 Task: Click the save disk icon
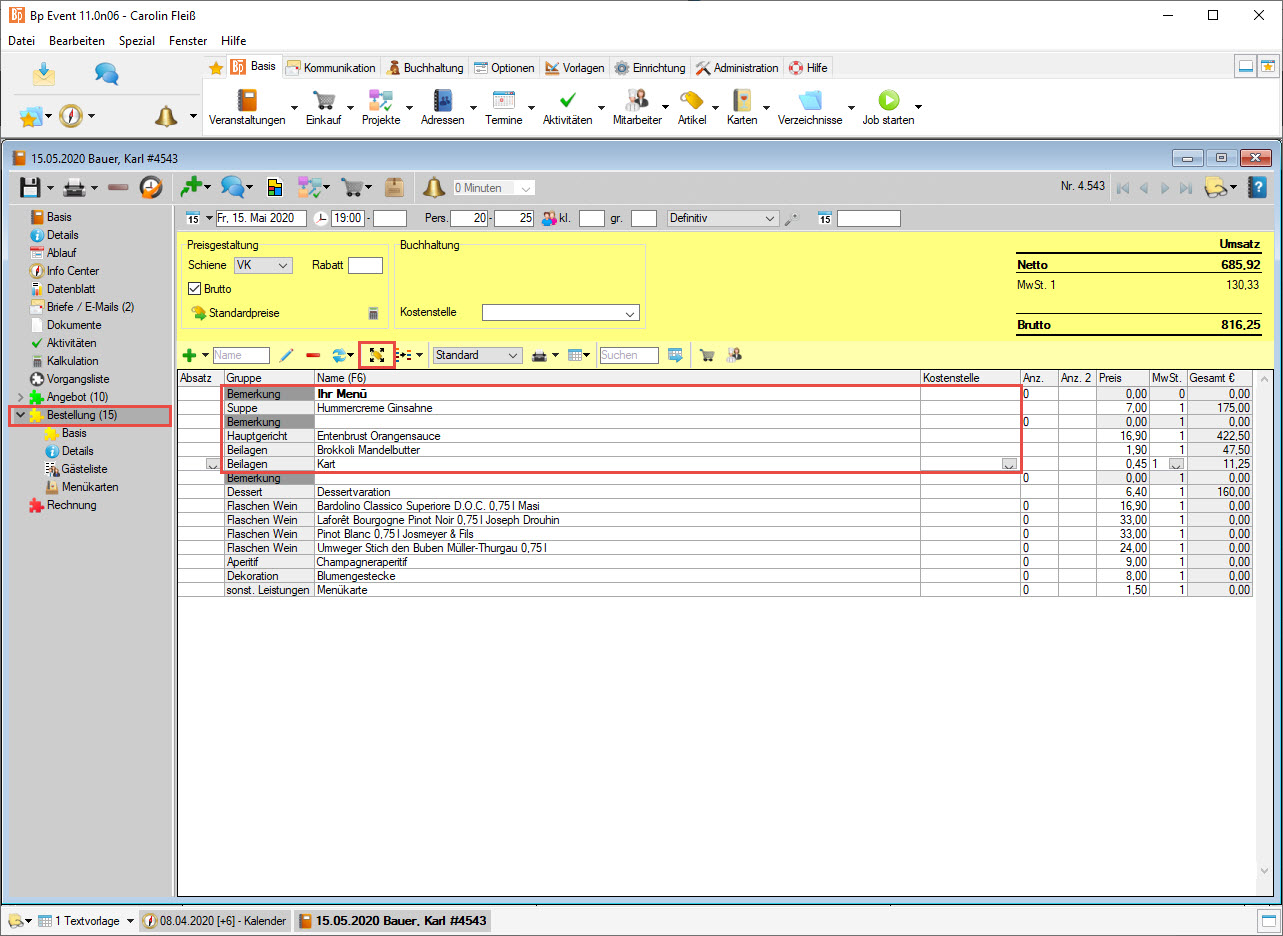[30, 187]
